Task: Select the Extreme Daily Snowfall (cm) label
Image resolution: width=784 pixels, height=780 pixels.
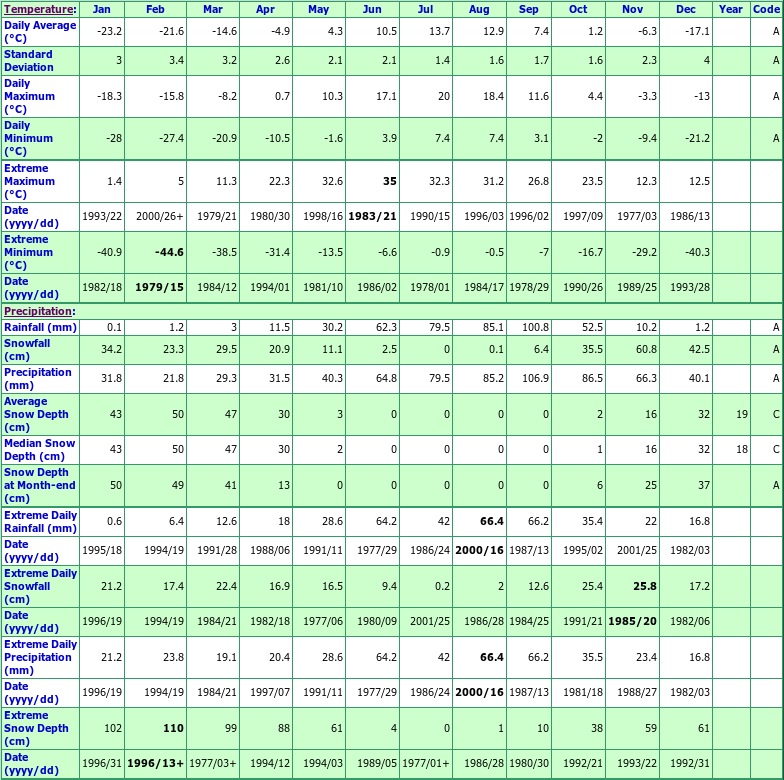Action: point(40,585)
